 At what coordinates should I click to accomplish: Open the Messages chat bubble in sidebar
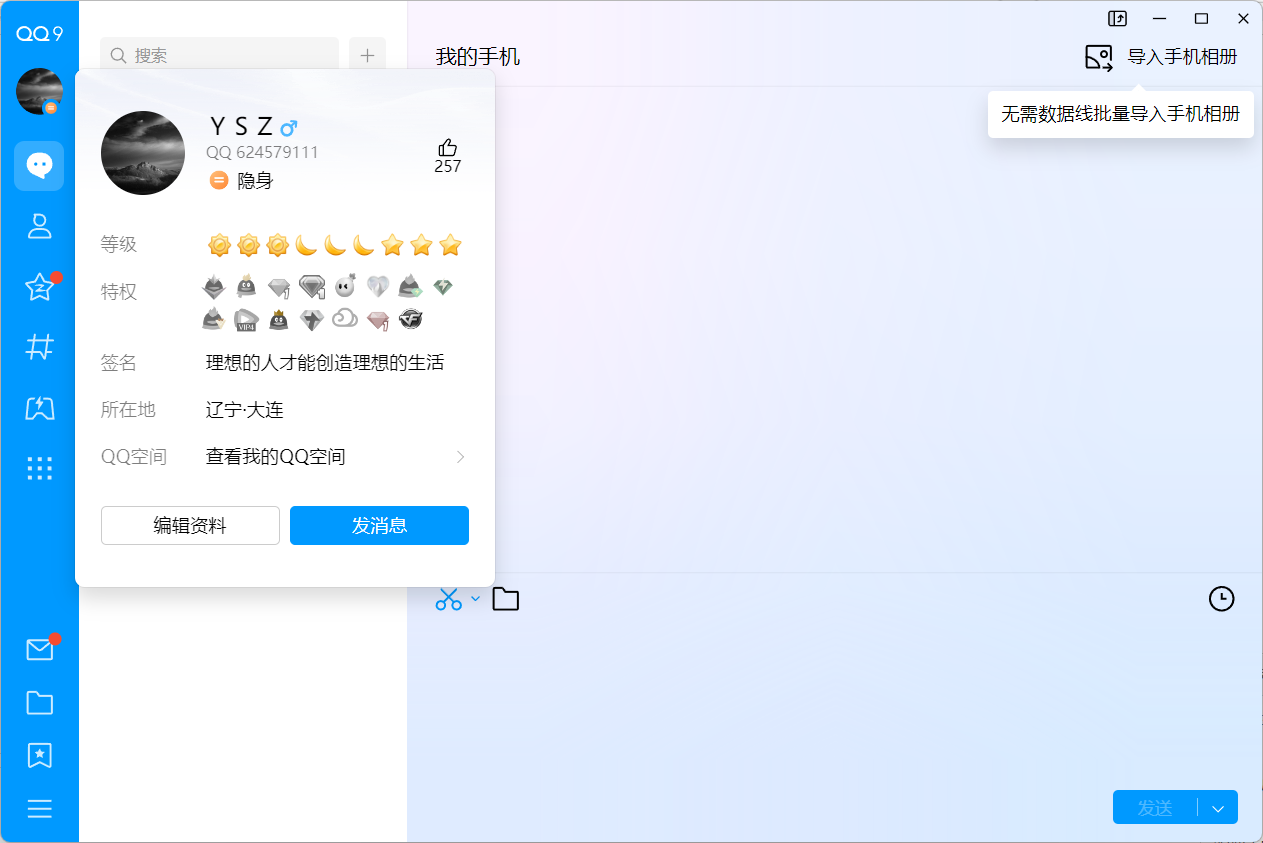[x=39, y=166]
